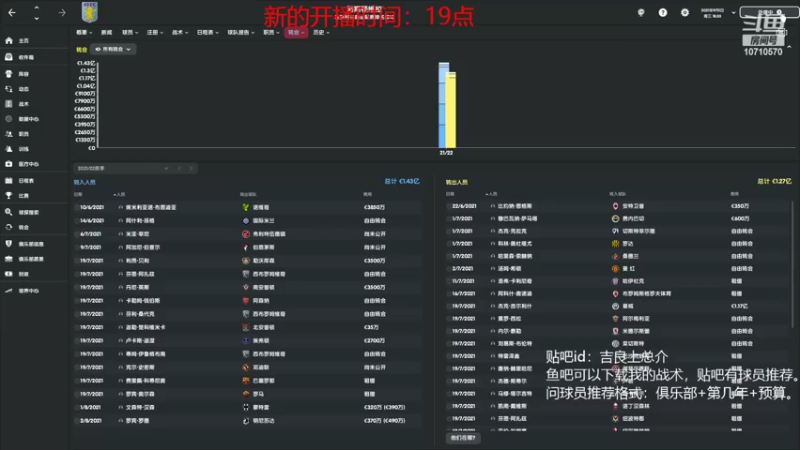Click the 国际米兰 club badge

(x=246, y=220)
